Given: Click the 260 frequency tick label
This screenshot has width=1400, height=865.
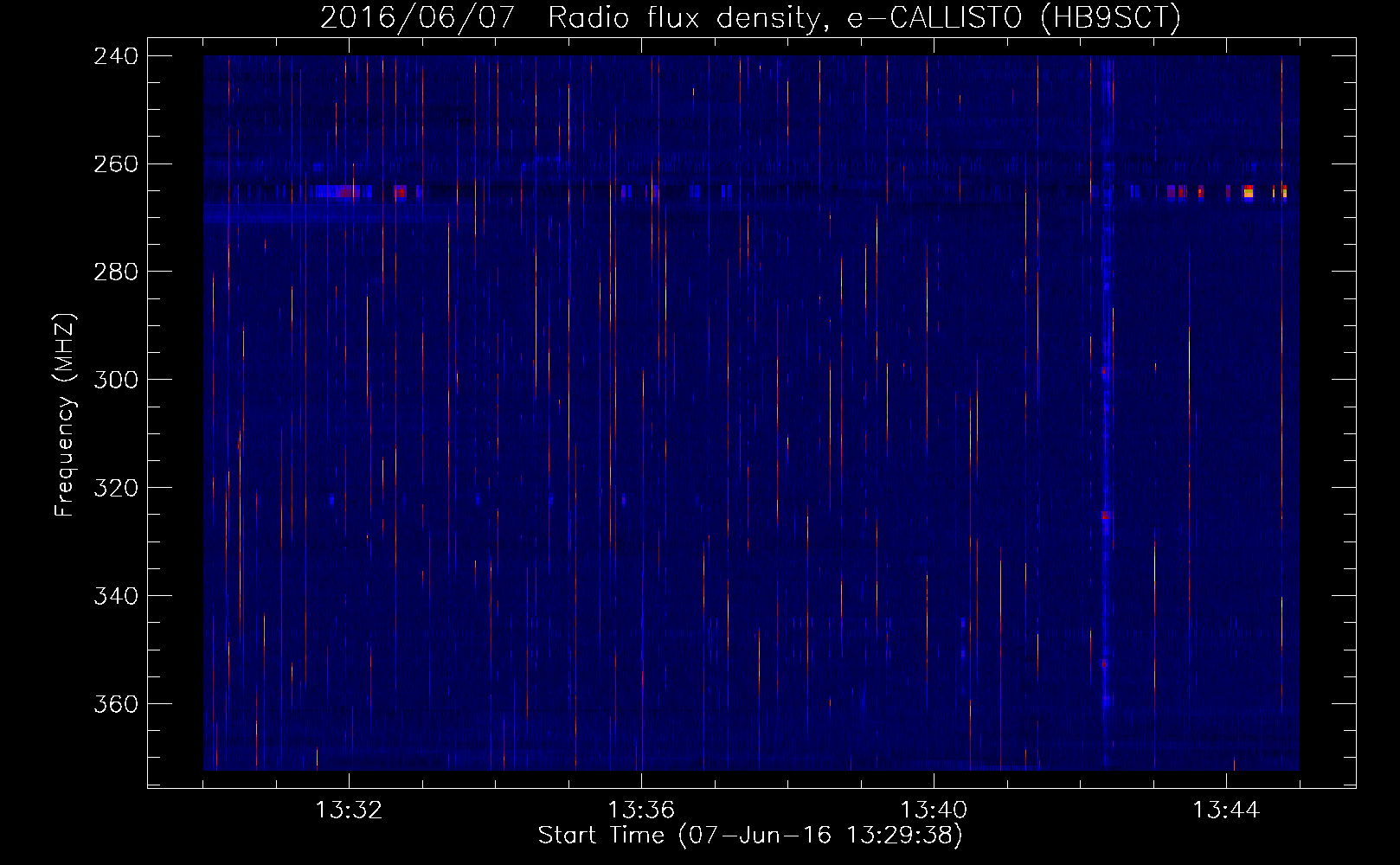Looking at the screenshot, I should (116, 164).
